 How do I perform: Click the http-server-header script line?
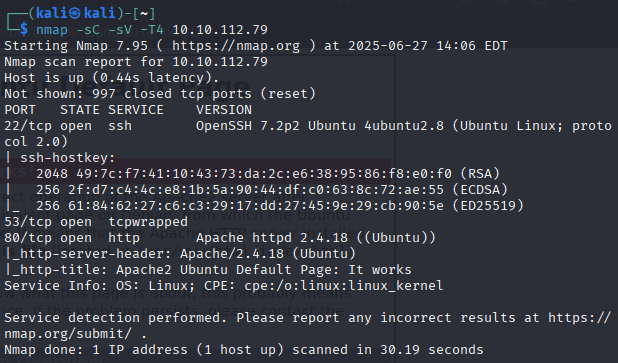[x=180, y=254]
